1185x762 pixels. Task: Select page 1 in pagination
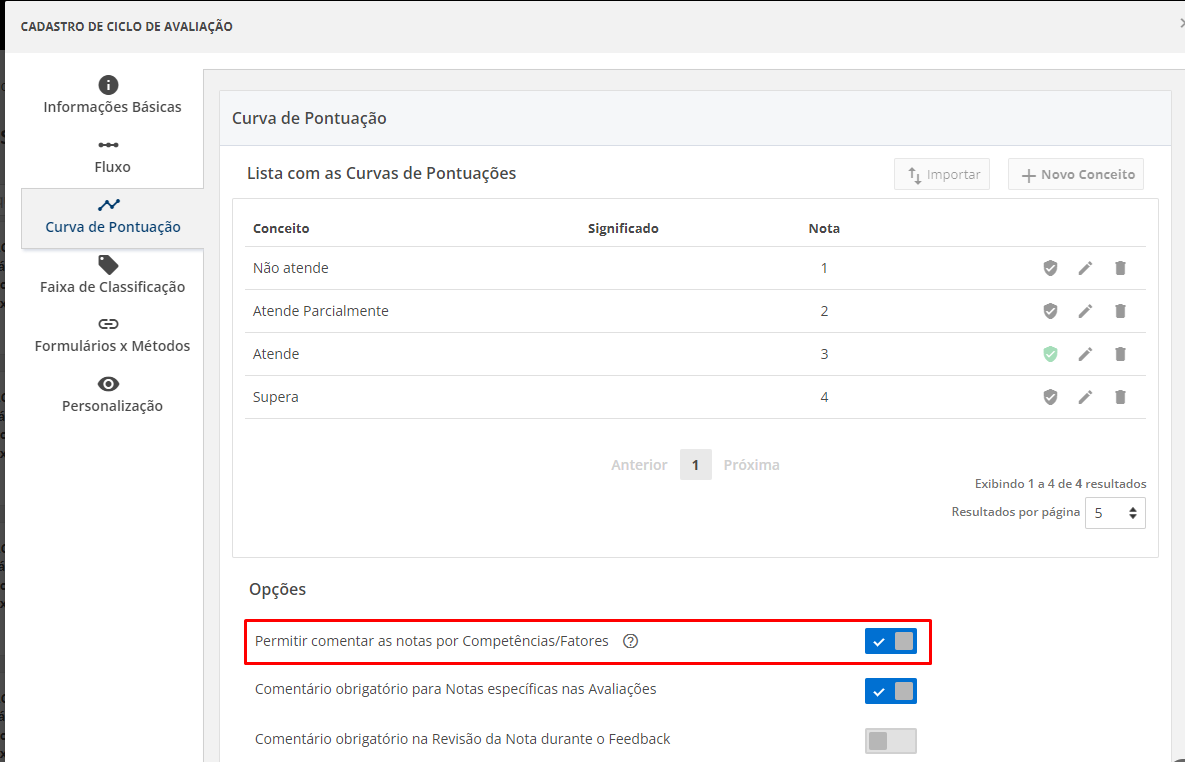tap(696, 465)
